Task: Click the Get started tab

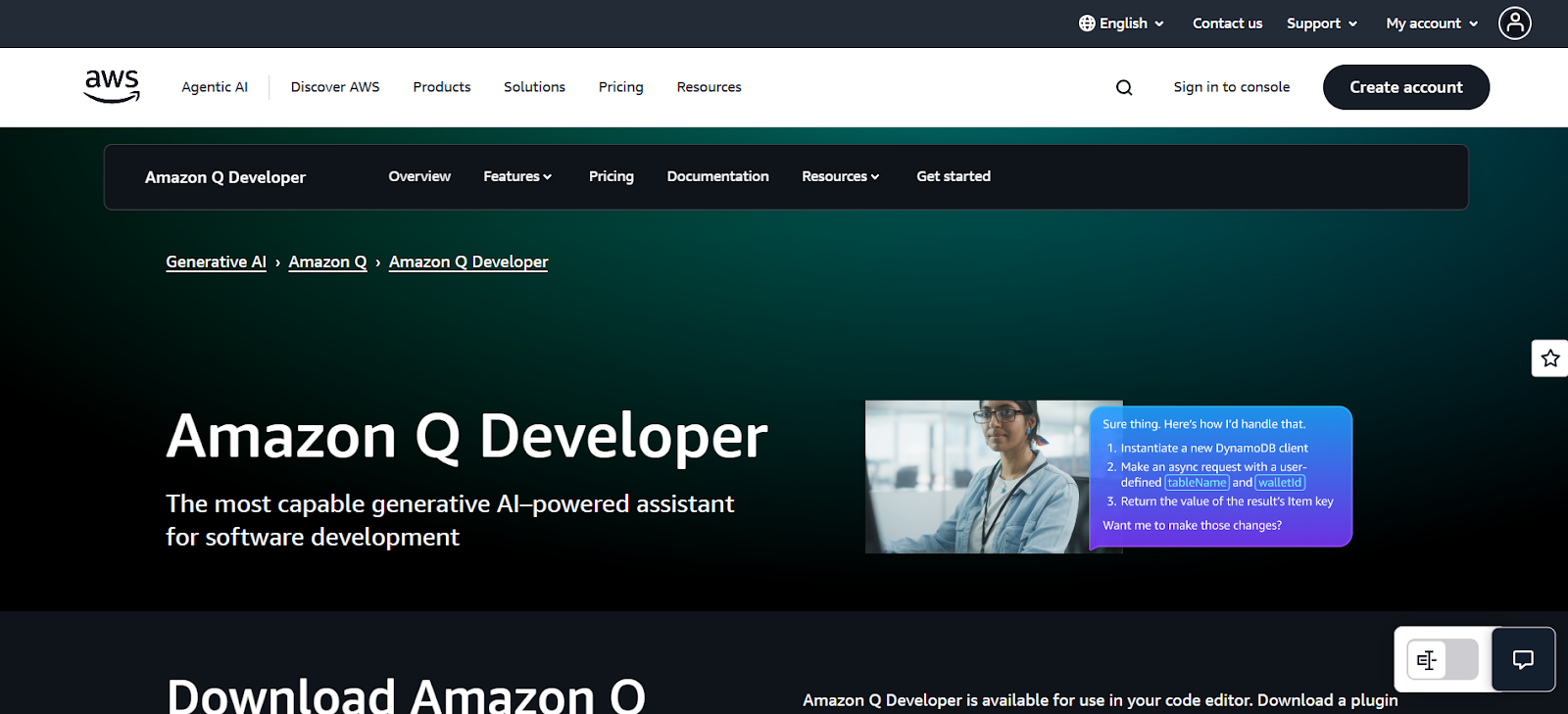Action: (954, 176)
